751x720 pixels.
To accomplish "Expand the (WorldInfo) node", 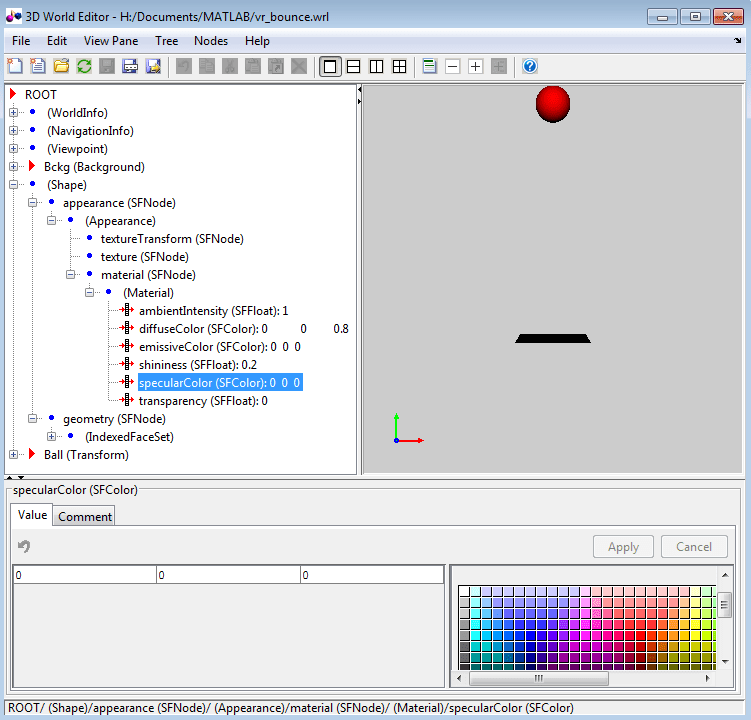I will tap(13, 113).
